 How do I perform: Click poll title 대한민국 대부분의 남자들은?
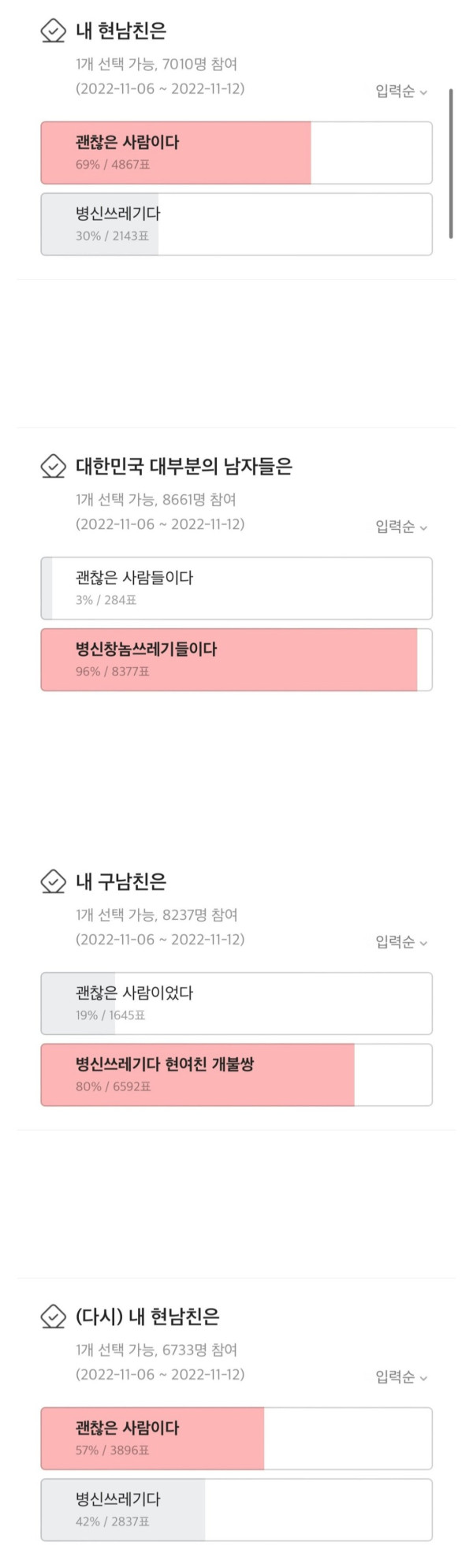tap(184, 467)
